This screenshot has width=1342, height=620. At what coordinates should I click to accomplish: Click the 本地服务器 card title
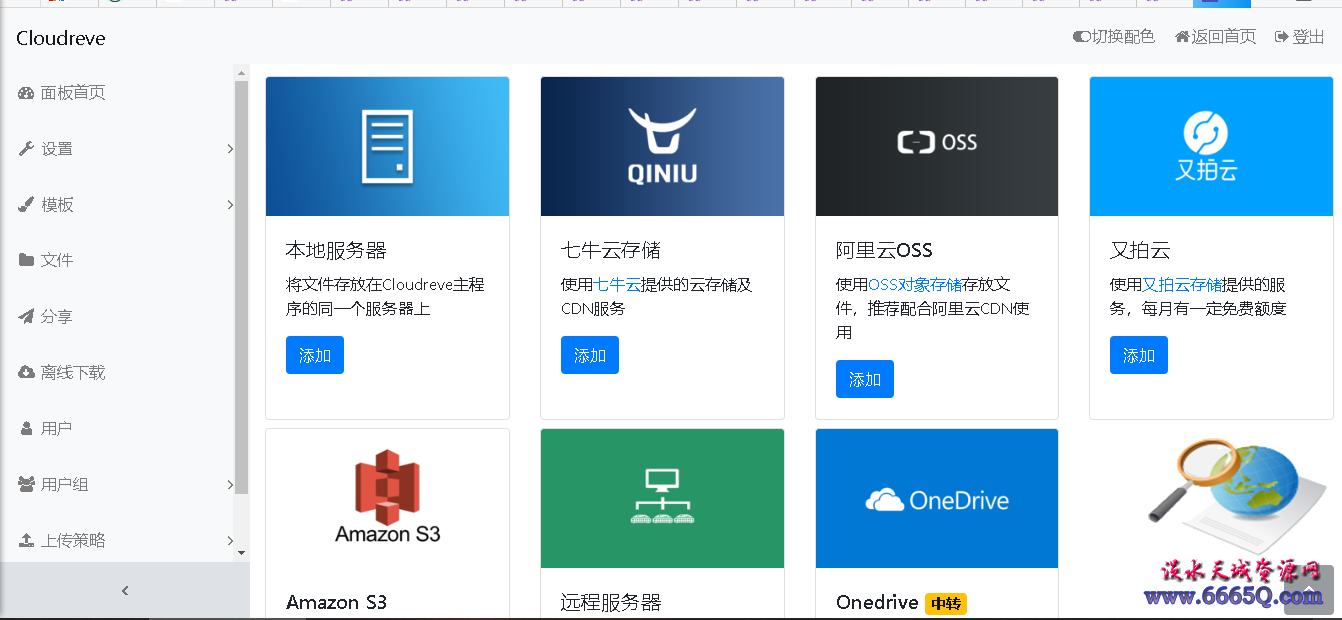pos(336,250)
